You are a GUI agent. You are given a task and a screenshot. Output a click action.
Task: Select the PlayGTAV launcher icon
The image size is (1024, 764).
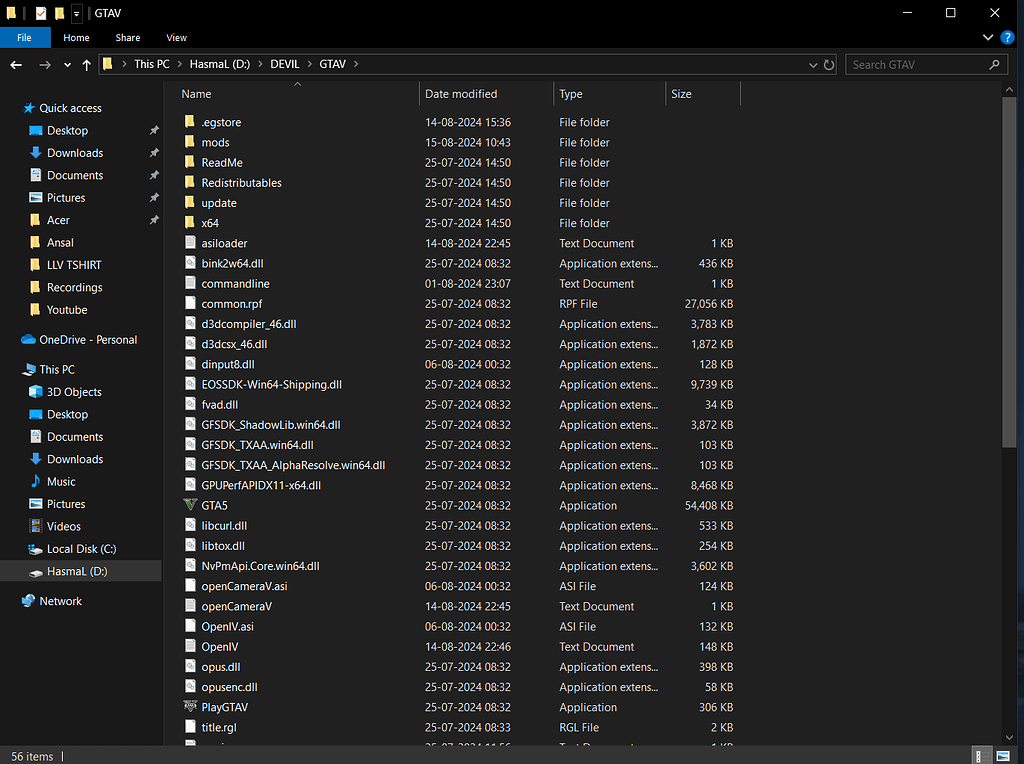click(191, 707)
